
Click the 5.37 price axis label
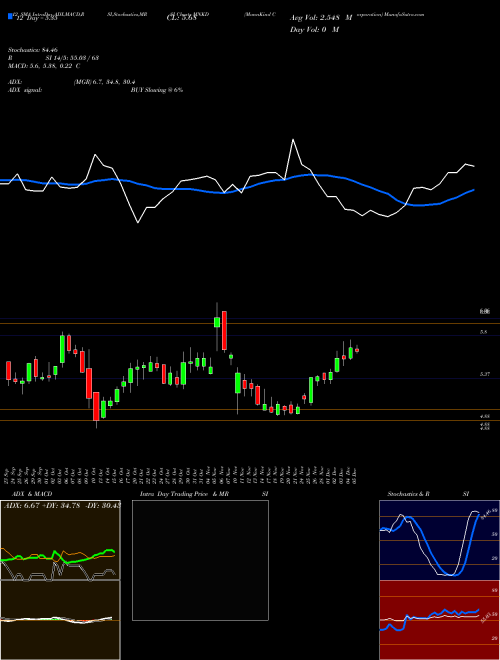(484, 374)
